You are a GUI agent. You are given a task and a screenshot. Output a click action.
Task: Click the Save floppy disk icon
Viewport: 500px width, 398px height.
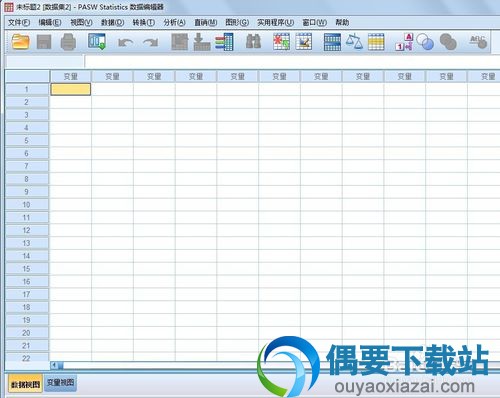[x=44, y=42]
